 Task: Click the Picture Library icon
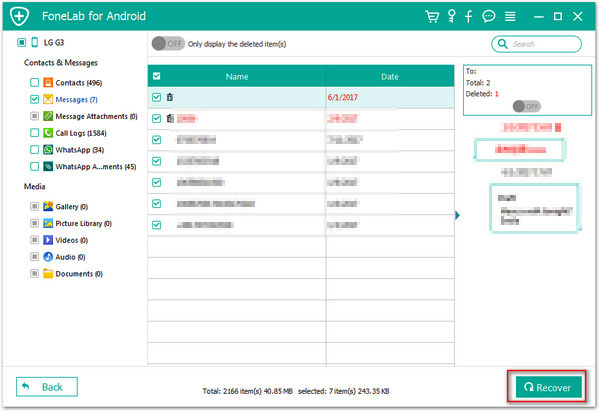pos(48,223)
